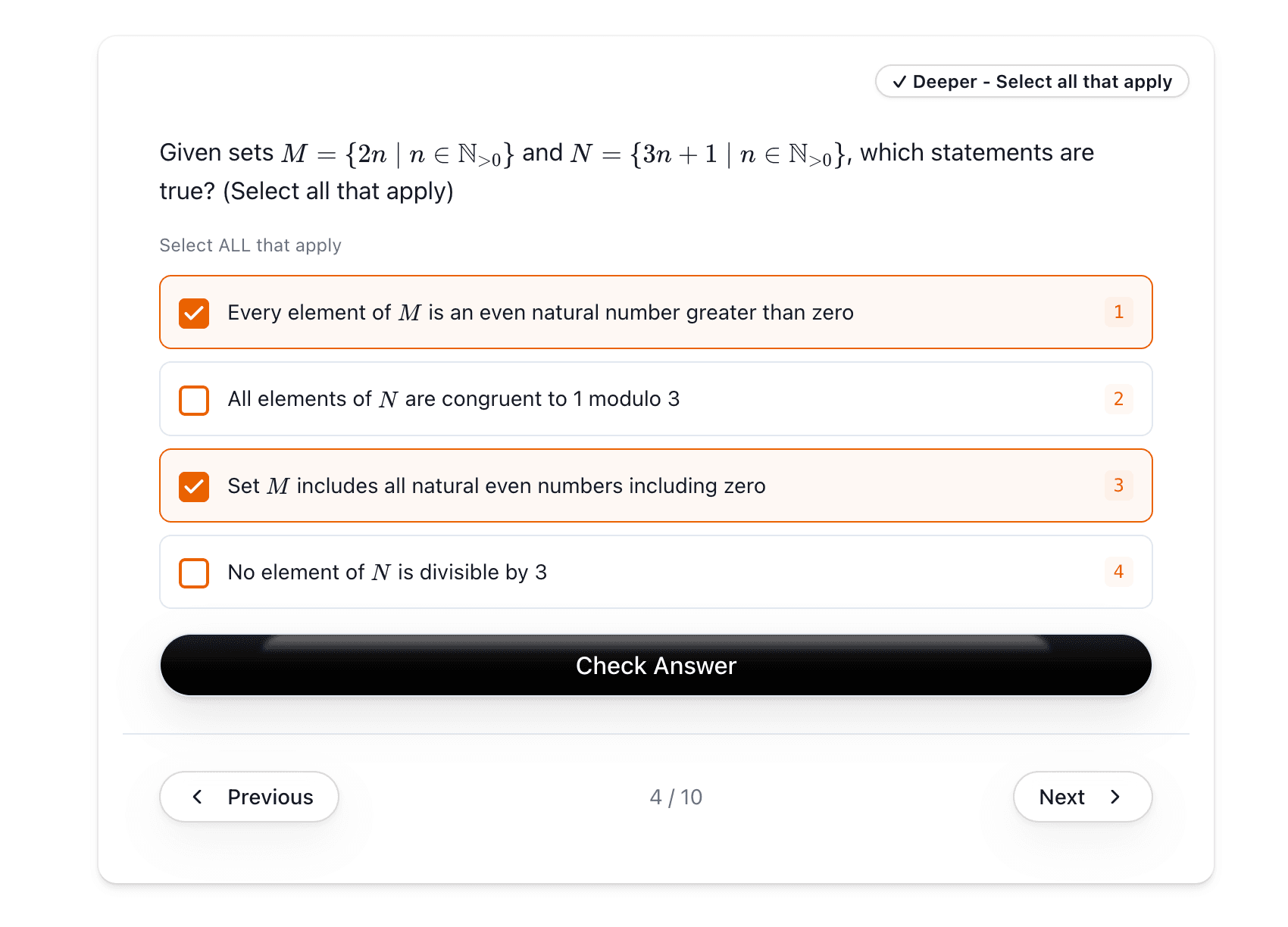Screen dimensions: 1288x927
Task: Click the orange number badge 1
Action: 1118,312
